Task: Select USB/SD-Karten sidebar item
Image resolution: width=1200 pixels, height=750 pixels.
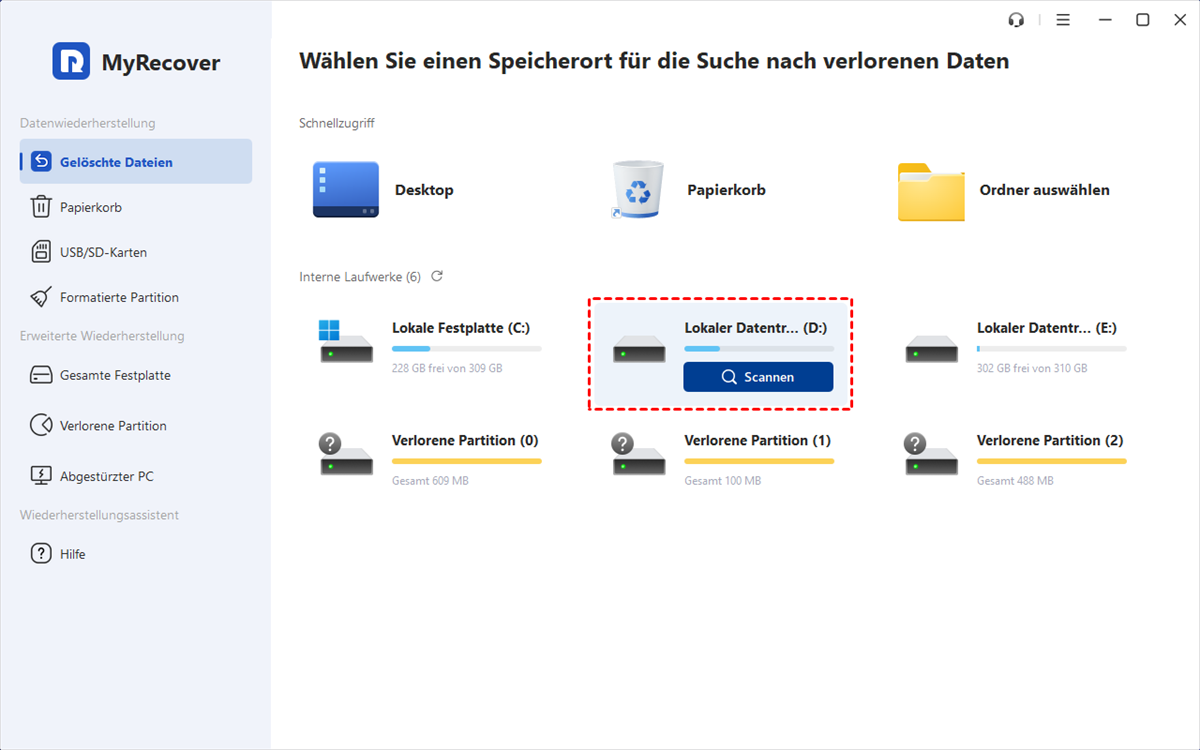Action: coord(103,252)
